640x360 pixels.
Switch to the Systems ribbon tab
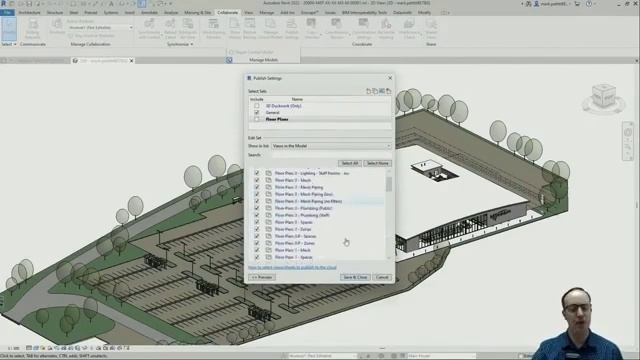click(111, 13)
